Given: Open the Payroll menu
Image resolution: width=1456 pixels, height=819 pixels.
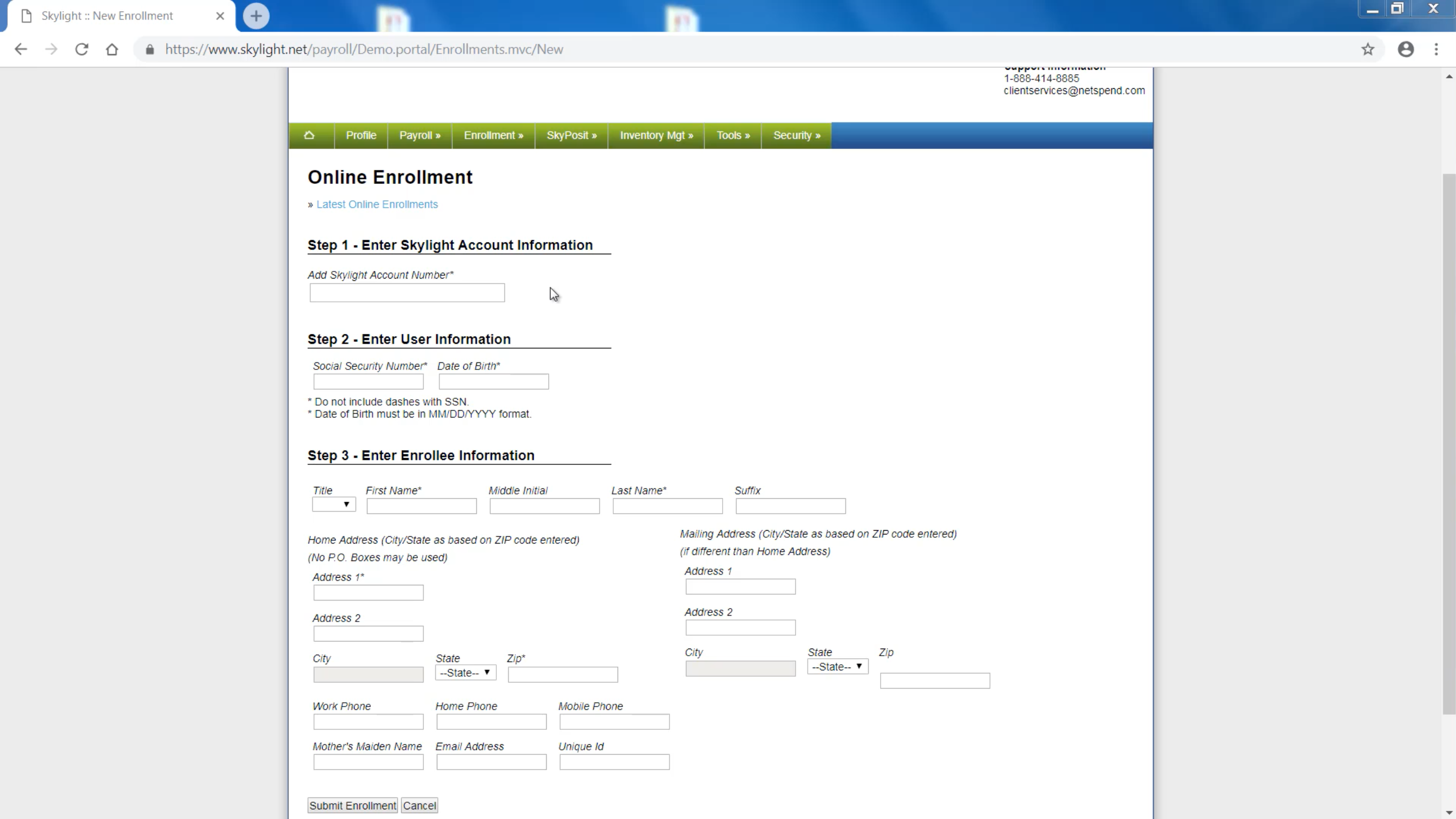Looking at the screenshot, I should pos(420,136).
